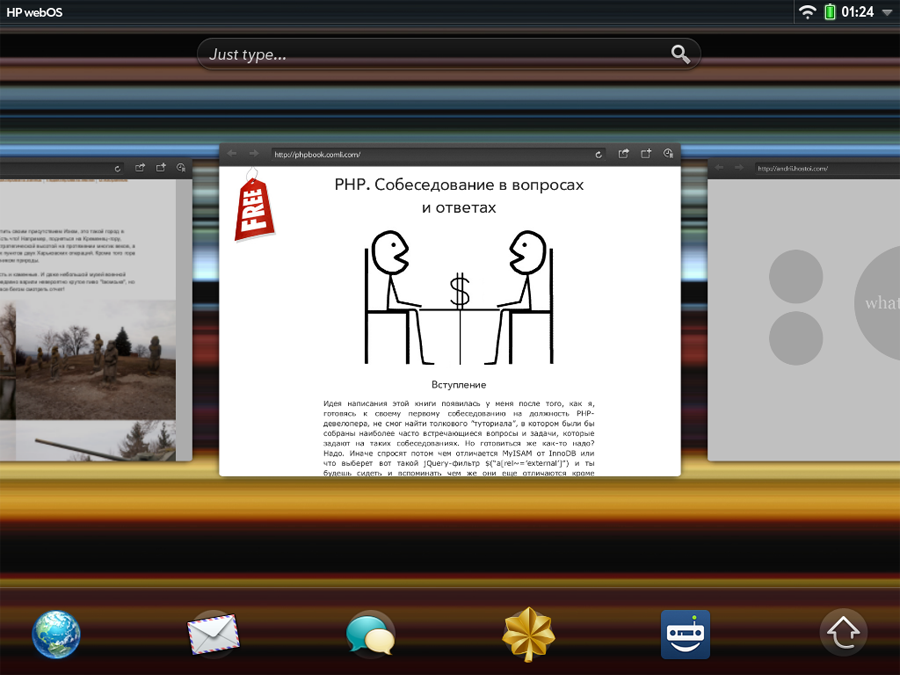The height and width of the screenshot is (675, 900).
Task: Click the upper small gray circle in right card
Action: click(796, 277)
